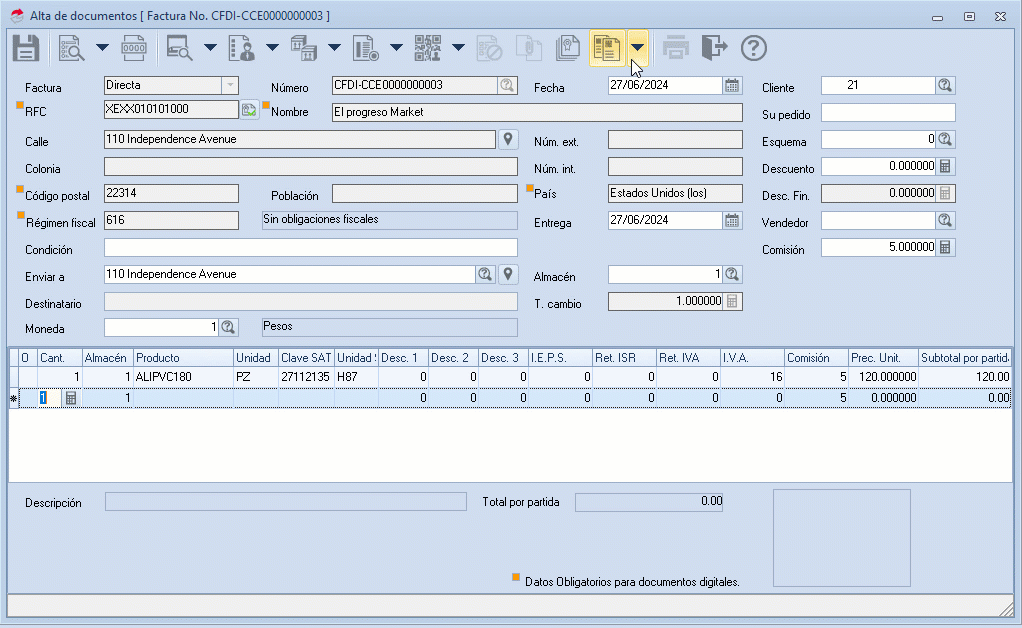Expand the dropdown arrow next to QR code icon

click(458, 48)
